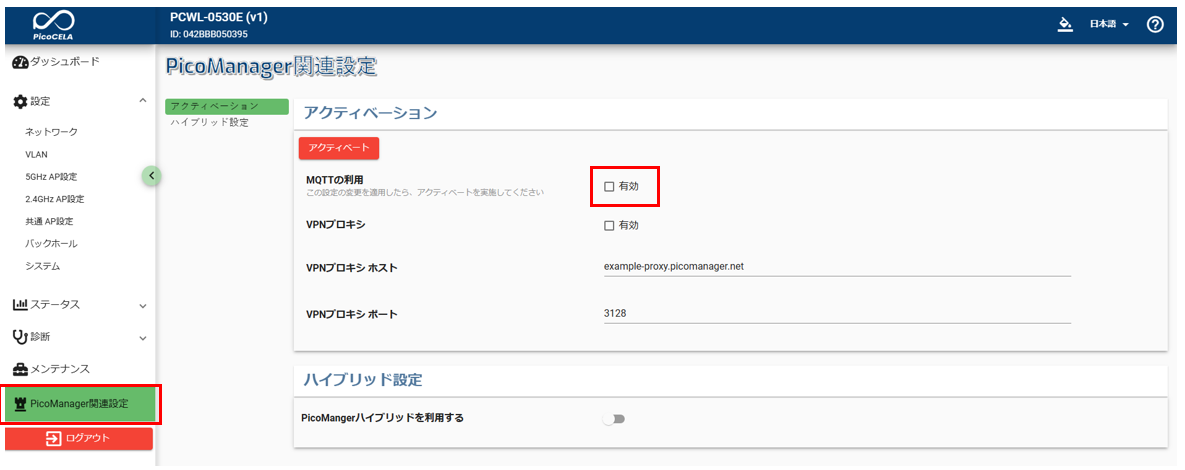Viewport: 1185px width, 470px height.
Task: Click the MQTT setting hint text
Action: point(425,193)
